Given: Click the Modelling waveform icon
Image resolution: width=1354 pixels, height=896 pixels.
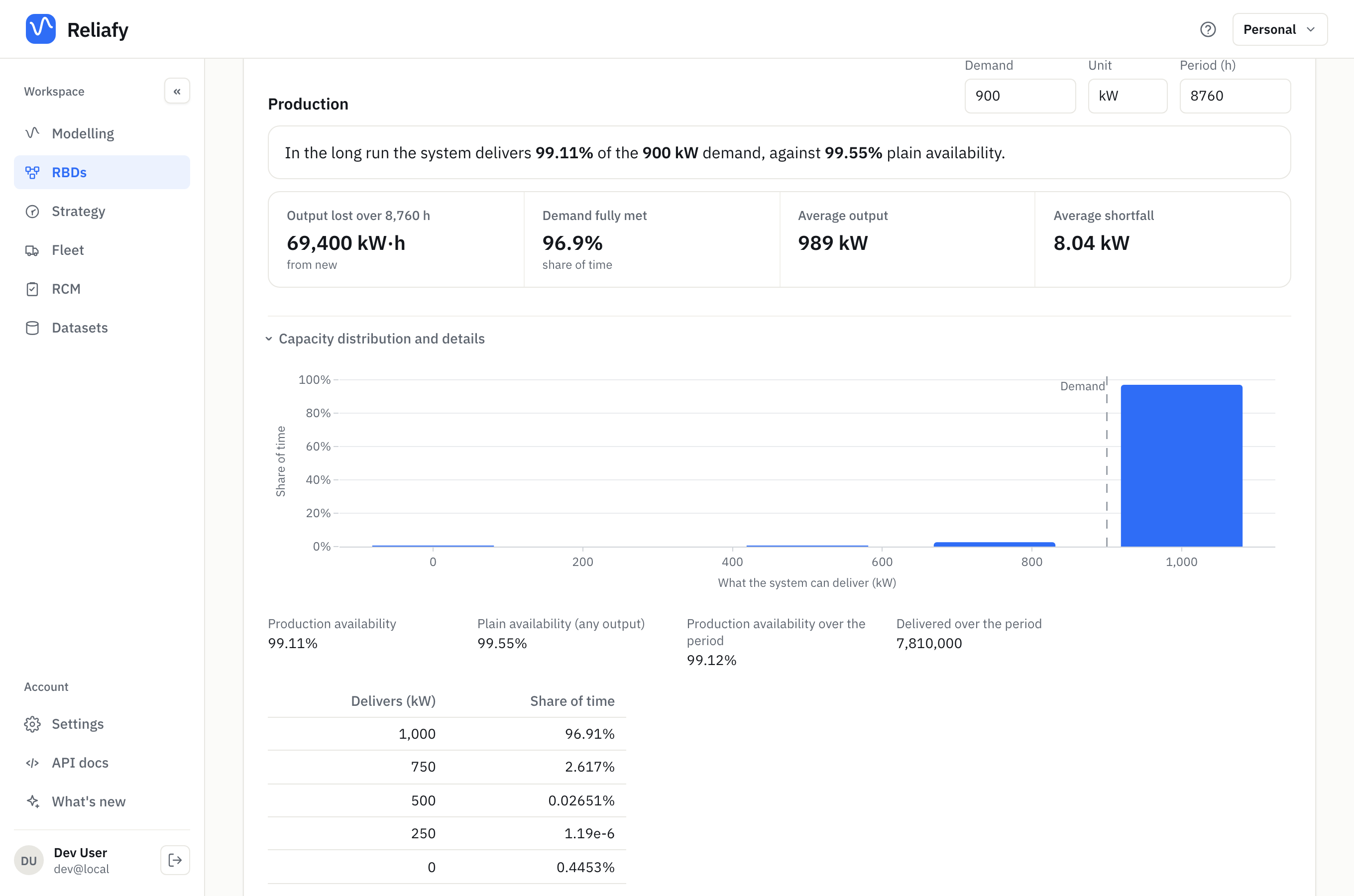Looking at the screenshot, I should (32, 133).
